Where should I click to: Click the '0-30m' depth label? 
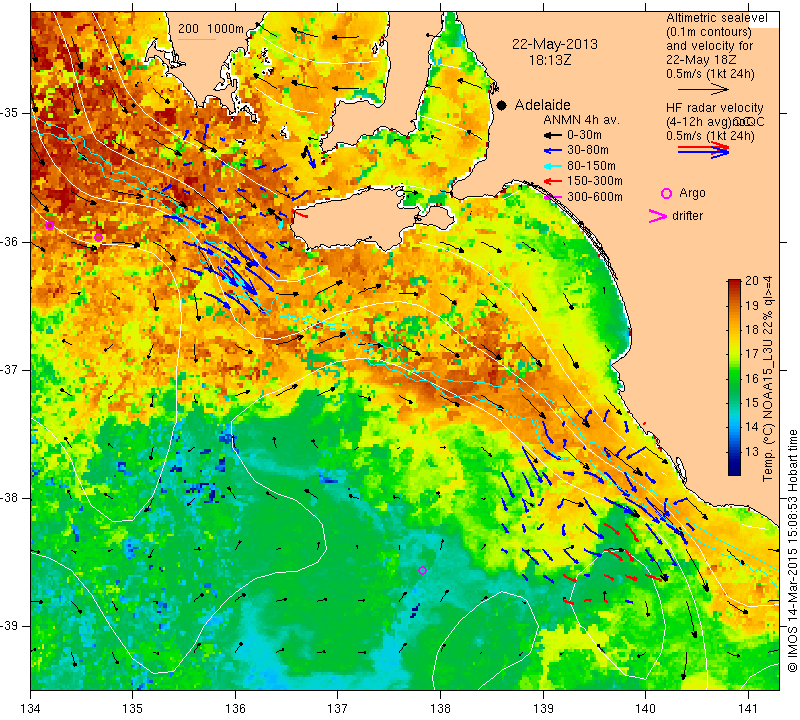(585, 135)
